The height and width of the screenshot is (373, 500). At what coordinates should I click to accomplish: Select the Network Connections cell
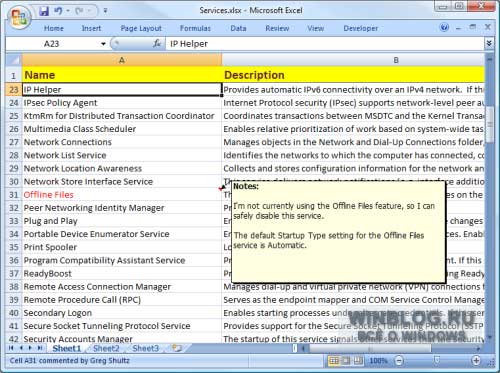(122, 142)
